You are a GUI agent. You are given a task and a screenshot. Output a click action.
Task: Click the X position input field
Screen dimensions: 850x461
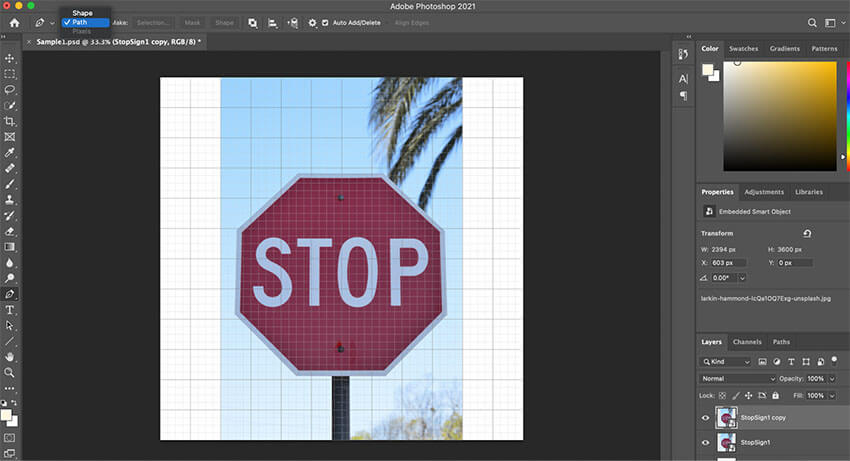click(x=729, y=262)
